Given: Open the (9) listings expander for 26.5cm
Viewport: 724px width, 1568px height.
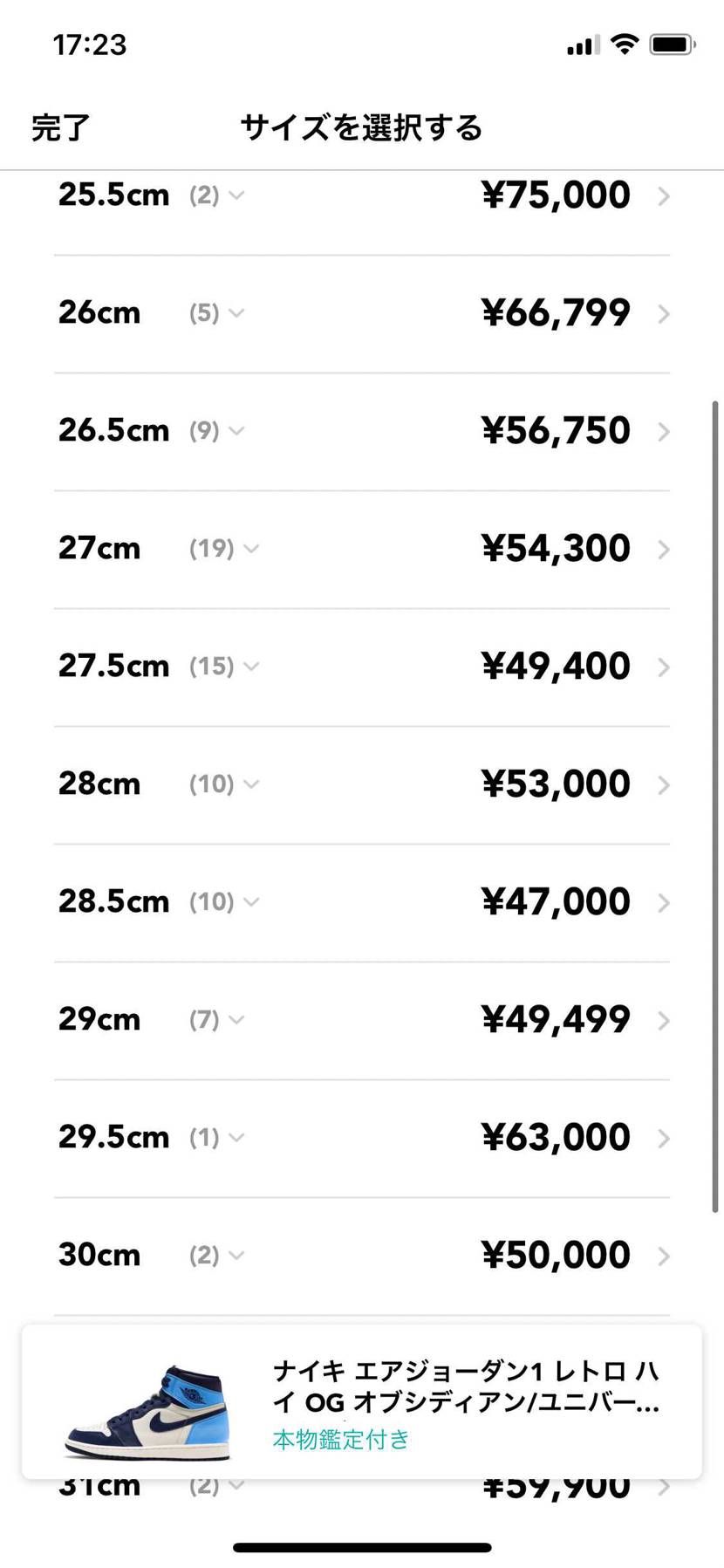Looking at the screenshot, I should [216, 431].
